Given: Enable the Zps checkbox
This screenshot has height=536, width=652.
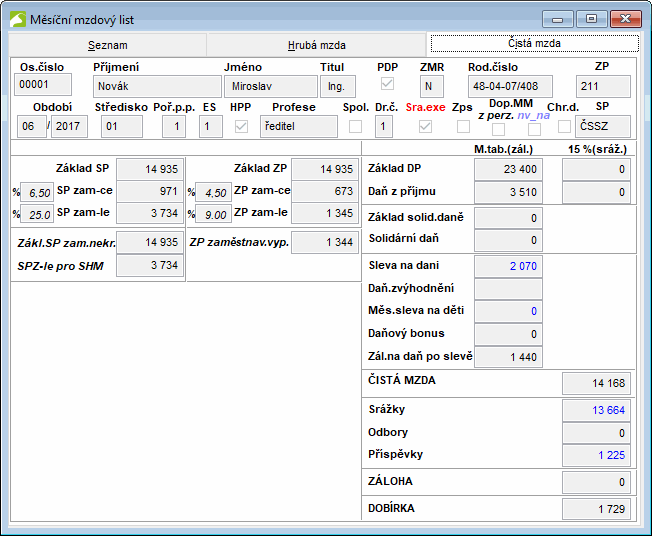Looking at the screenshot, I should click(x=463, y=126).
